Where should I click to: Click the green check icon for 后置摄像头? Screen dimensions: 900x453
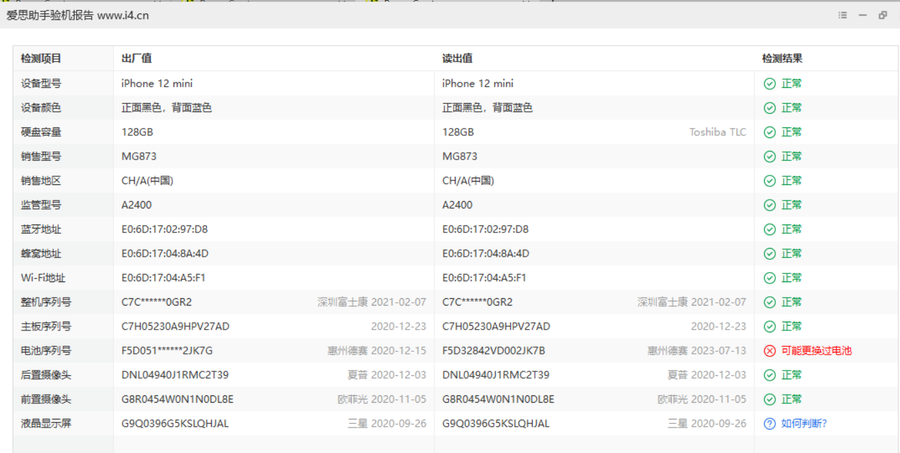point(770,375)
